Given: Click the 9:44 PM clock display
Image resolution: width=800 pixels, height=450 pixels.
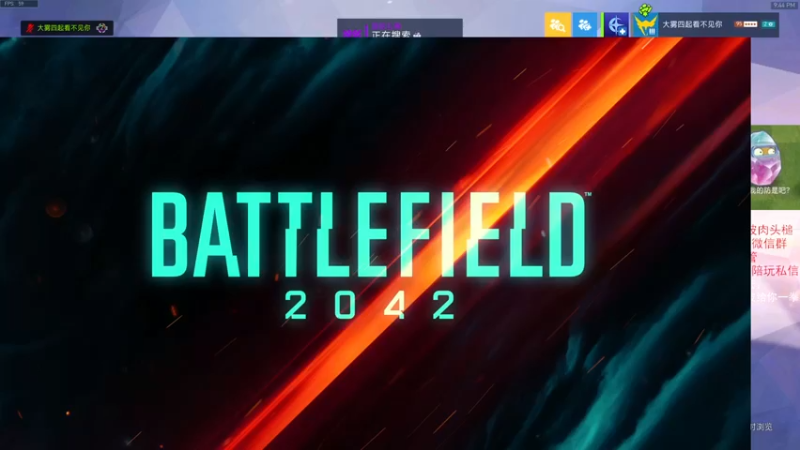Looking at the screenshot, I should [x=784, y=5].
